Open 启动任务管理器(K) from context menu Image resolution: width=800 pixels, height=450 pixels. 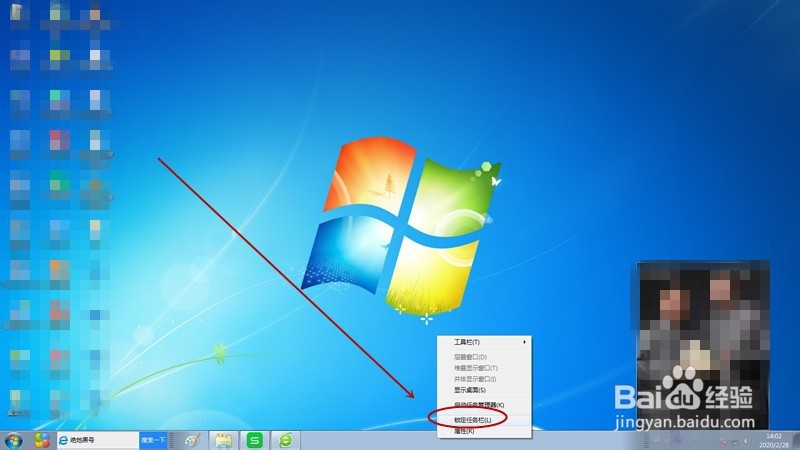(484, 405)
